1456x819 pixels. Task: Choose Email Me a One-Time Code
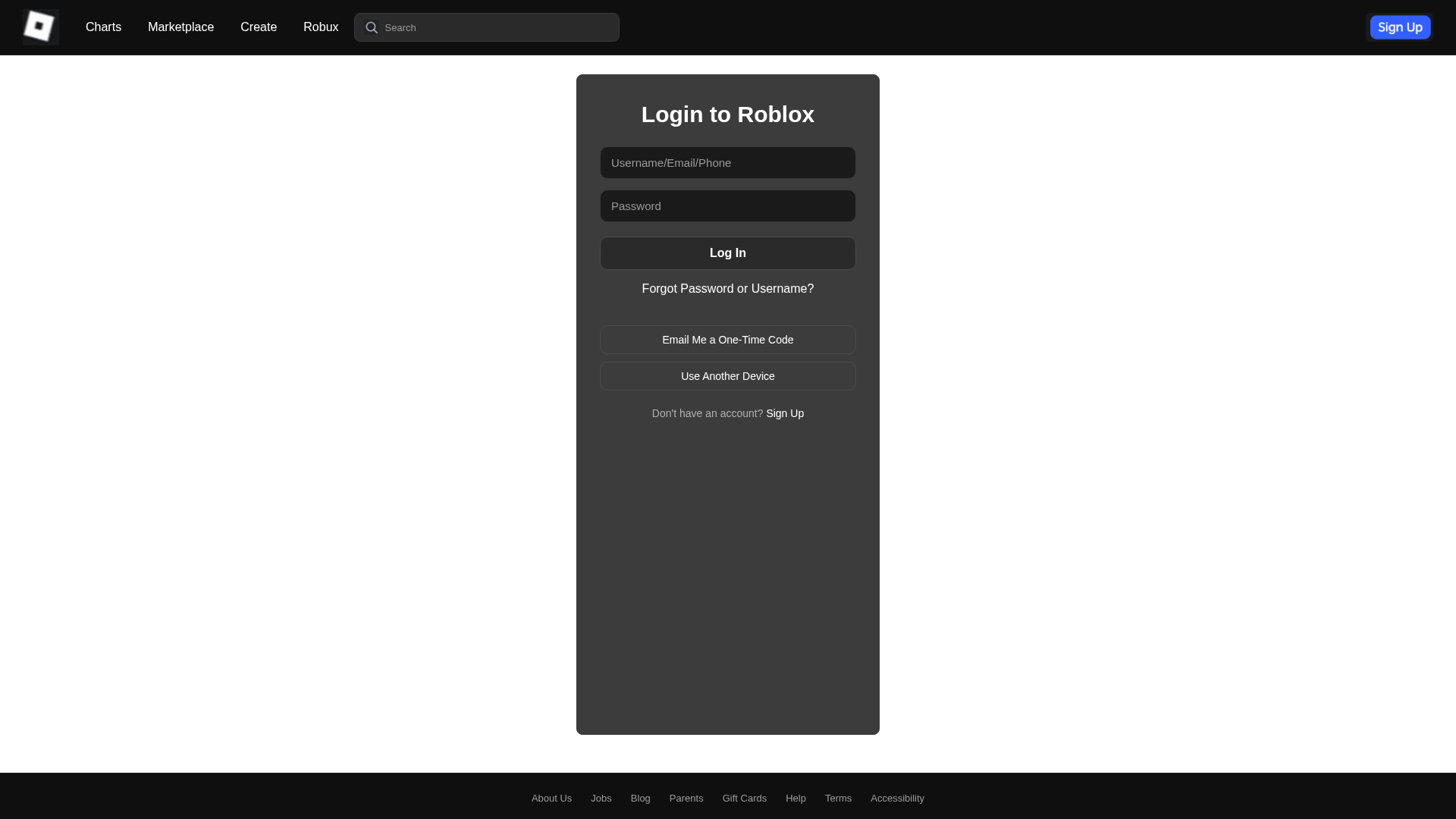tap(728, 340)
